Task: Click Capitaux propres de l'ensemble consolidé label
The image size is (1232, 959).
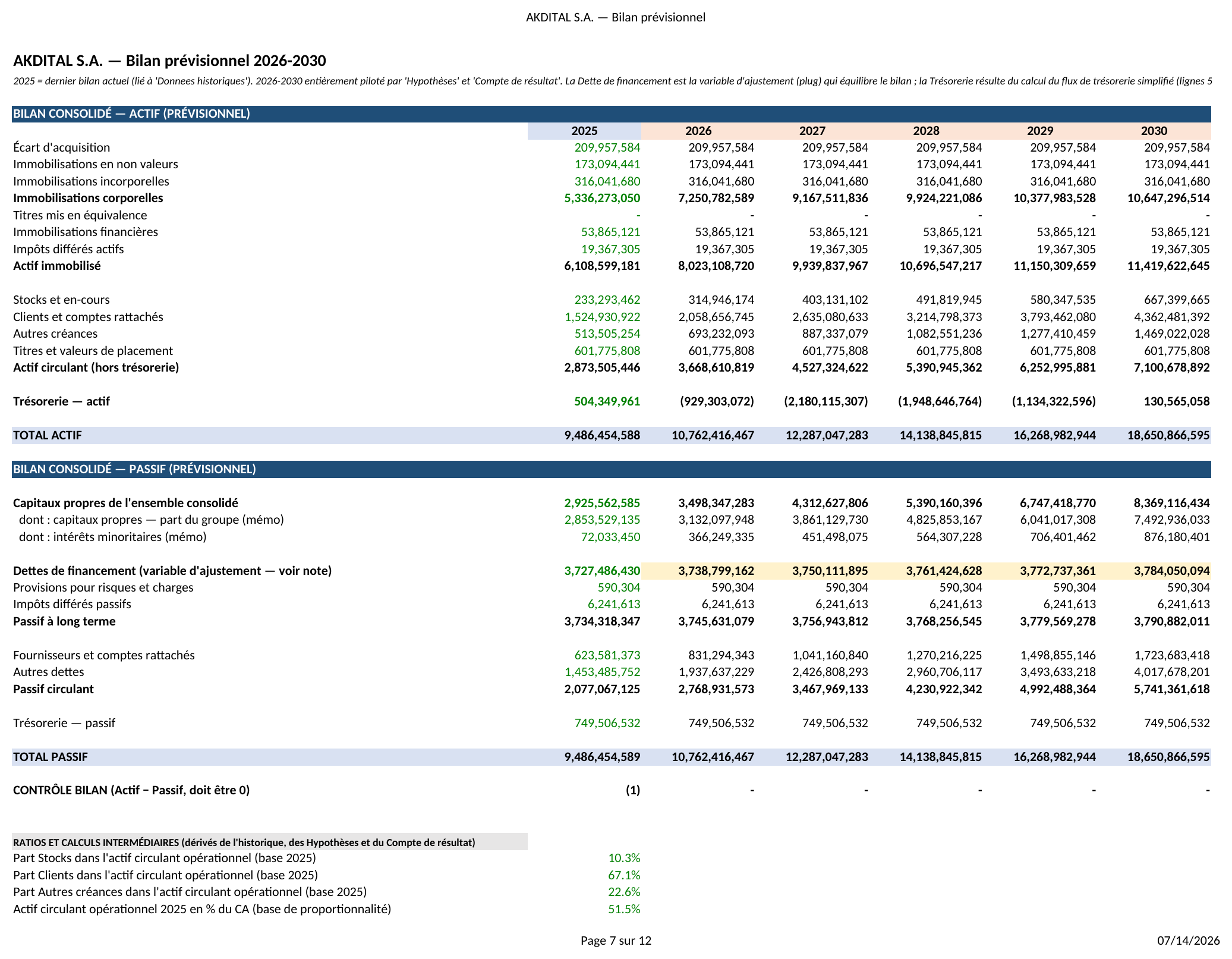Action: click(x=125, y=503)
